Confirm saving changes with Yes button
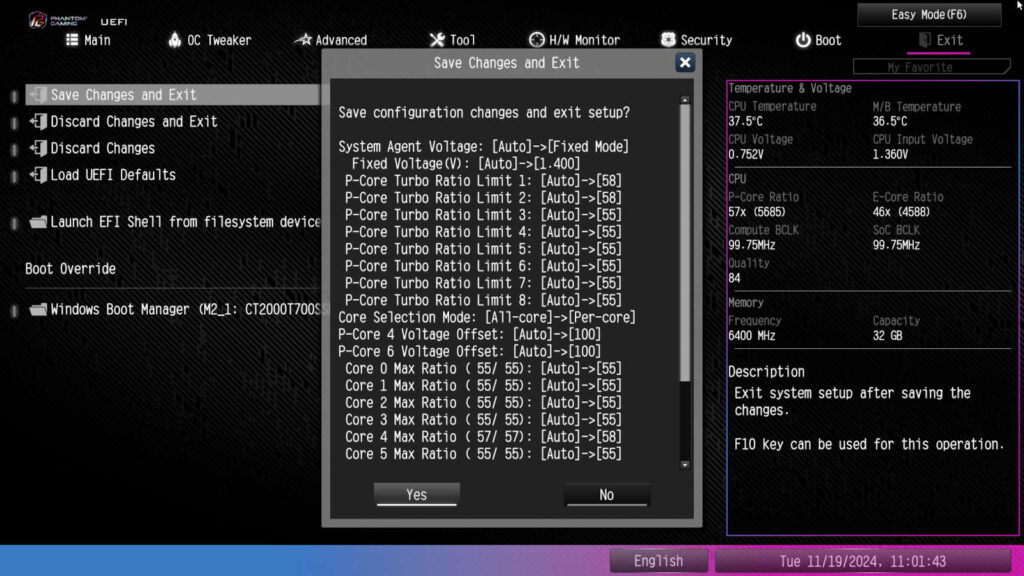The width and height of the screenshot is (1024, 576). pos(417,495)
